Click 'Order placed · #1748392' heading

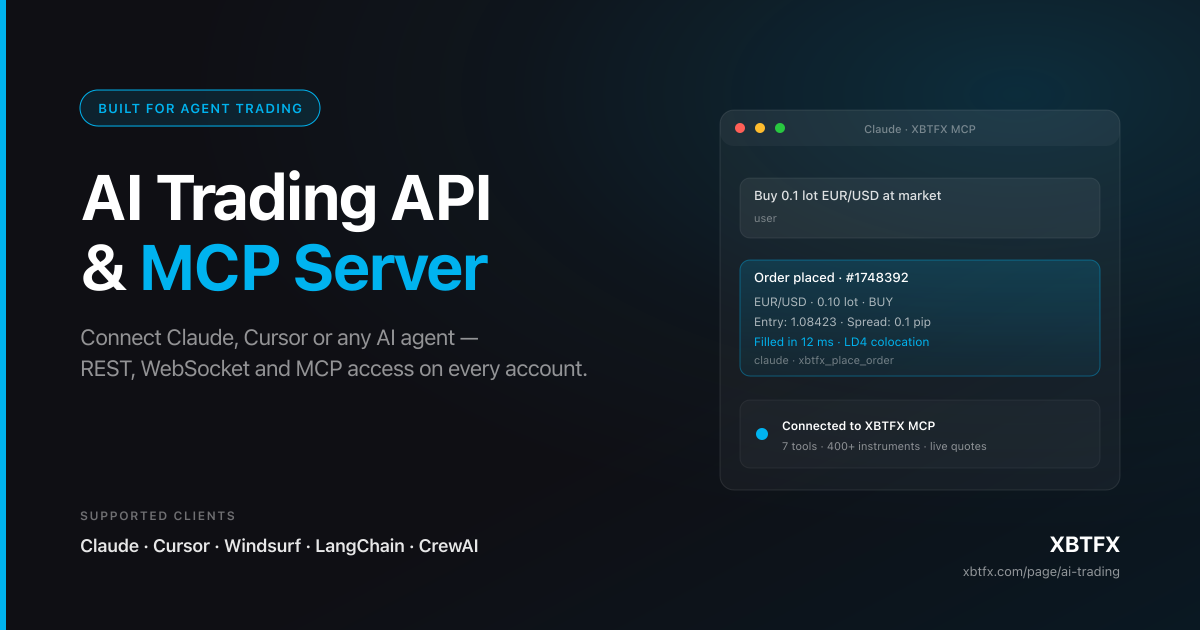point(831,278)
